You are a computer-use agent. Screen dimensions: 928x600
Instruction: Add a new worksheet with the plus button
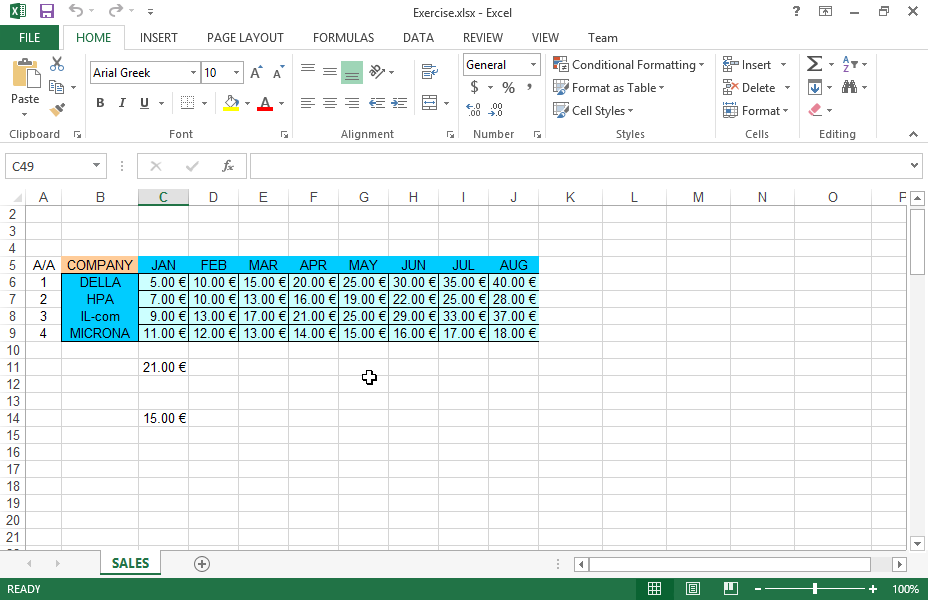pyautogui.click(x=201, y=563)
